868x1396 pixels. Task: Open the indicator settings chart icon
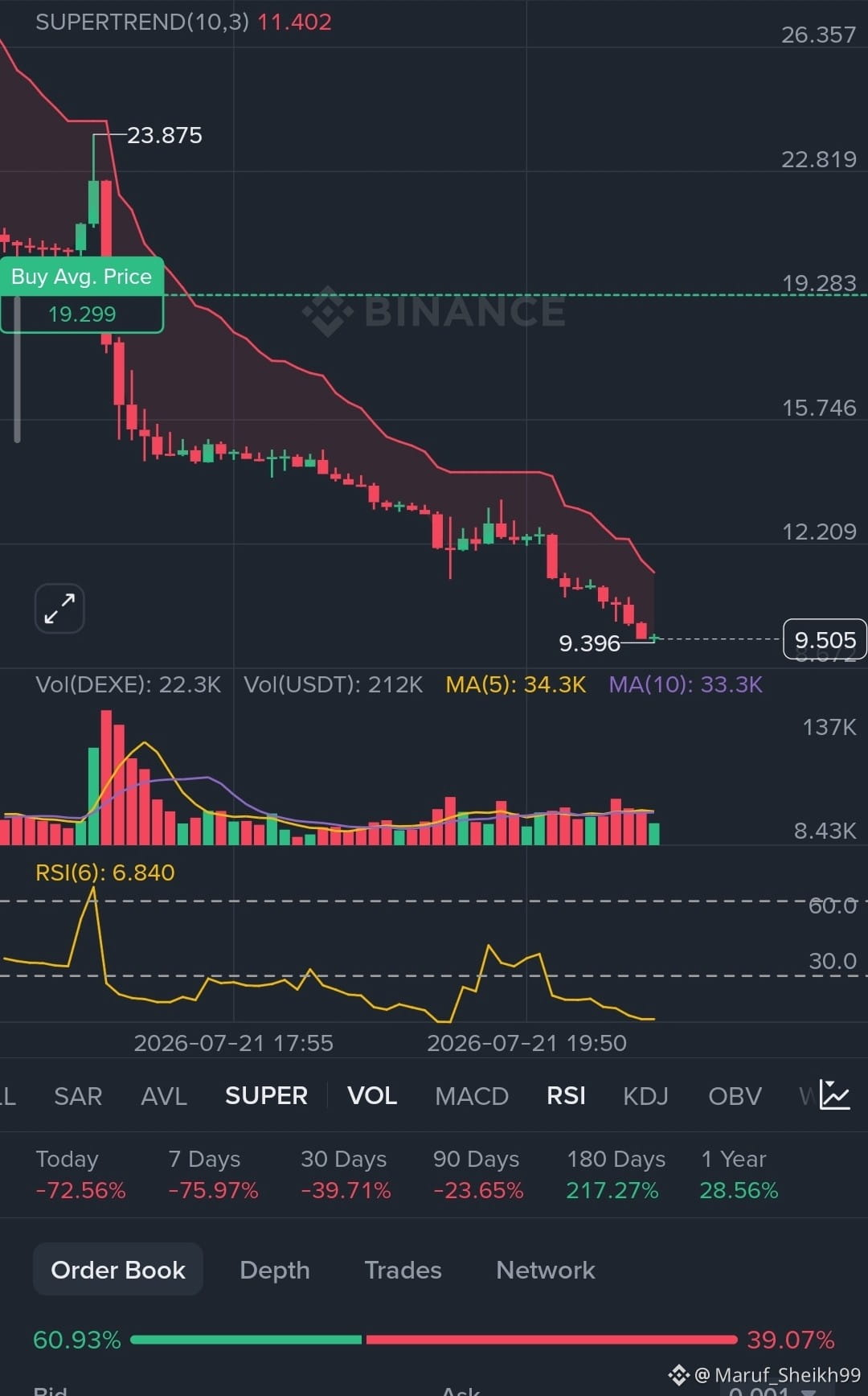[x=834, y=1094]
